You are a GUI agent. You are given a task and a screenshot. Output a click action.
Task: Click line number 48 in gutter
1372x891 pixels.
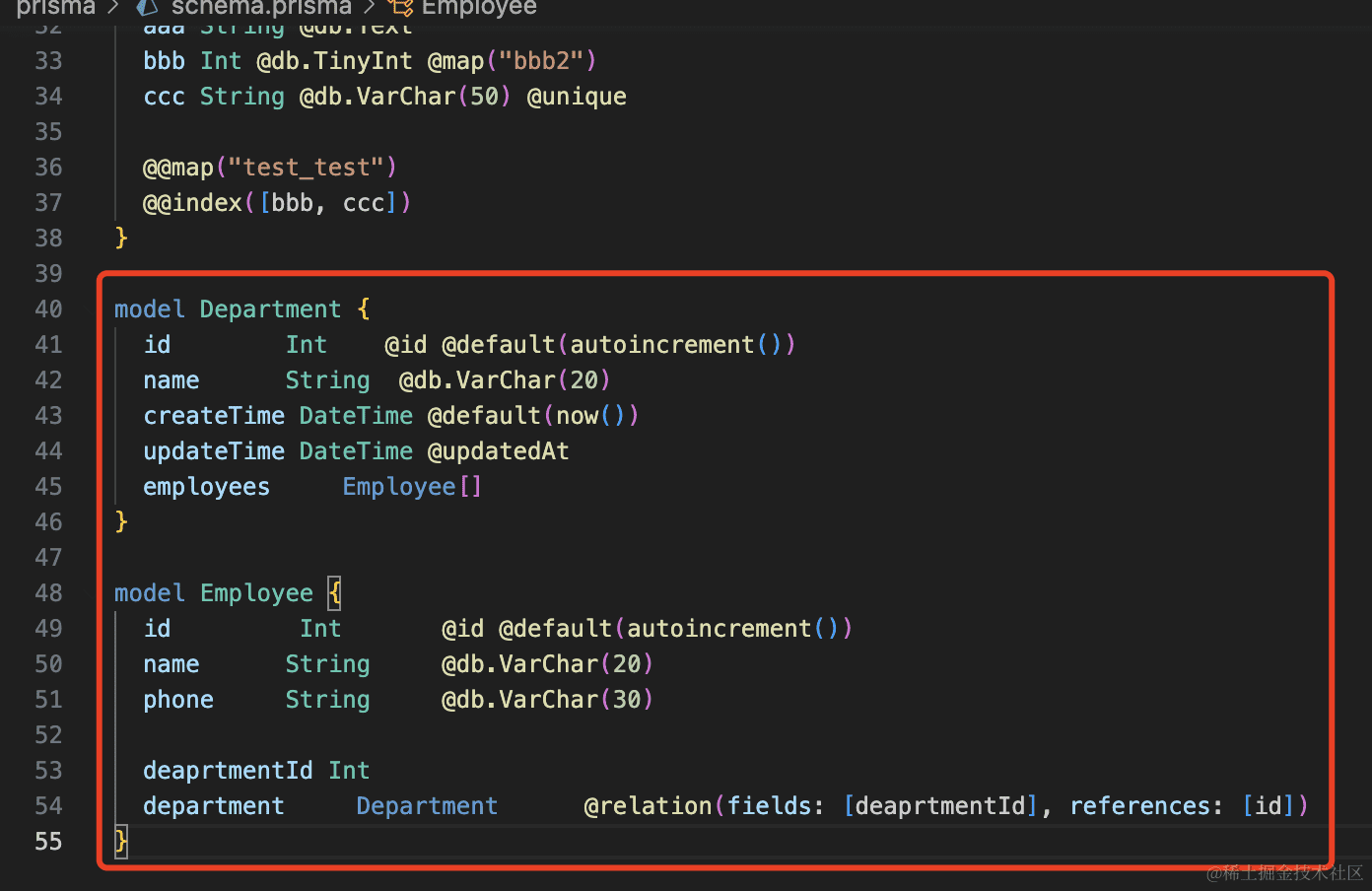point(48,593)
